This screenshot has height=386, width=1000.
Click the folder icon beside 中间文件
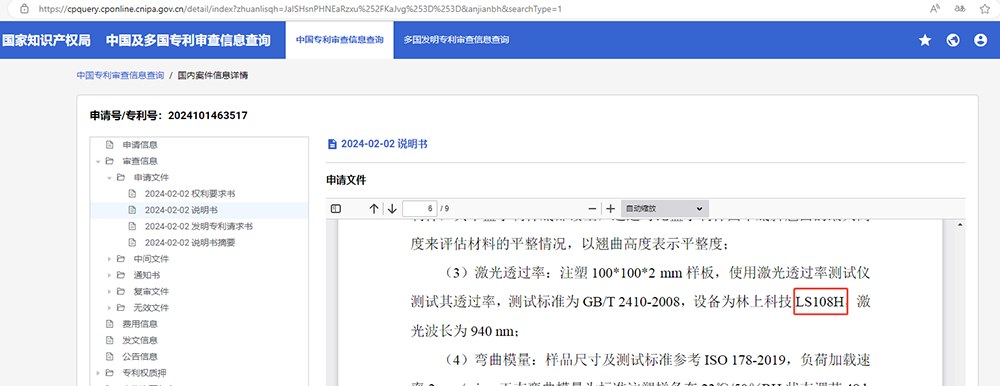coord(121,259)
